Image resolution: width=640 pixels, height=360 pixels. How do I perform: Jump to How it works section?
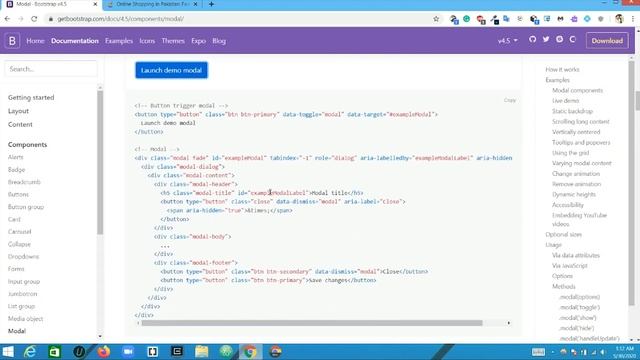[x=562, y=69]
